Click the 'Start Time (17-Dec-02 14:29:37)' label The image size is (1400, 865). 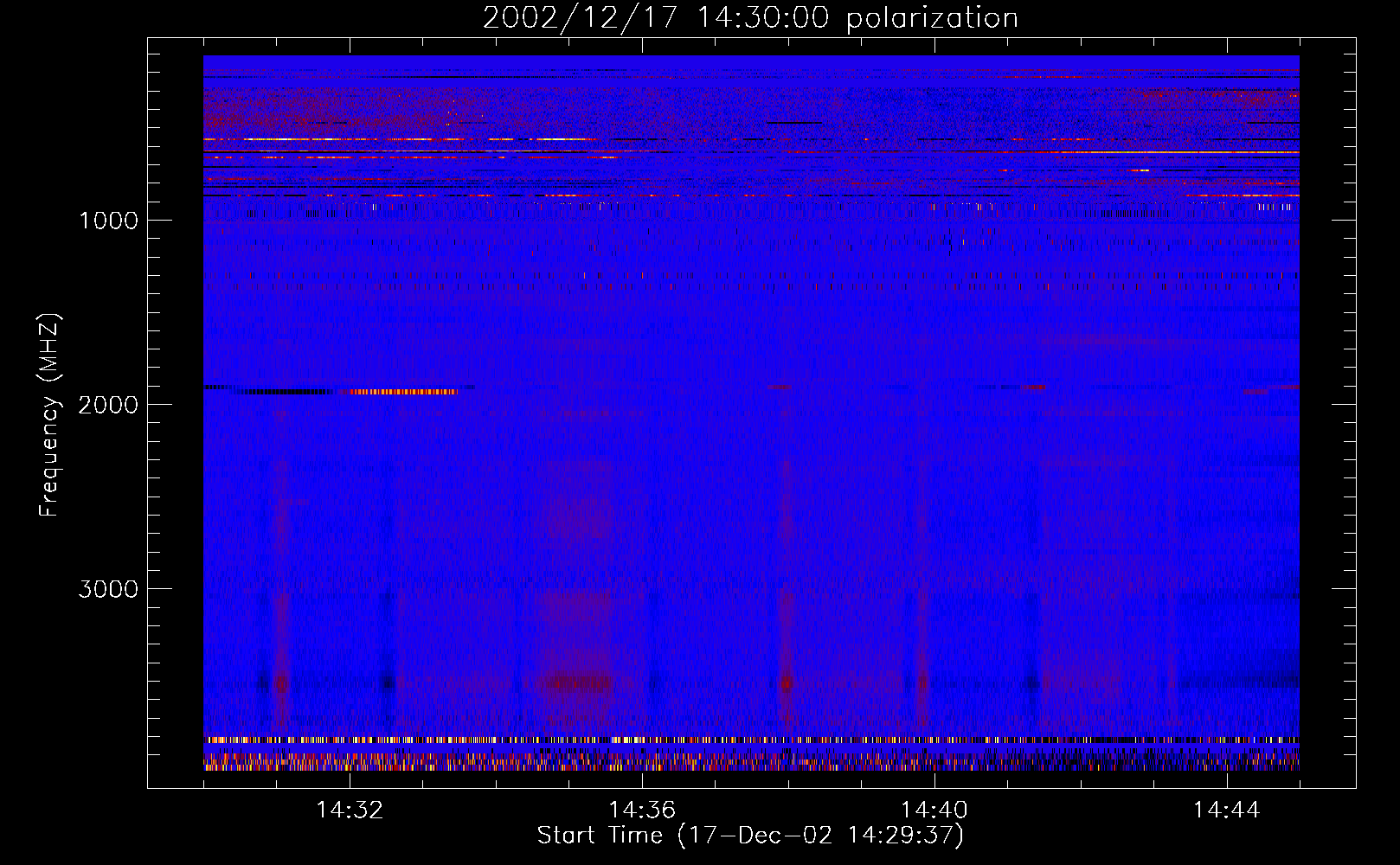point(750,836)
